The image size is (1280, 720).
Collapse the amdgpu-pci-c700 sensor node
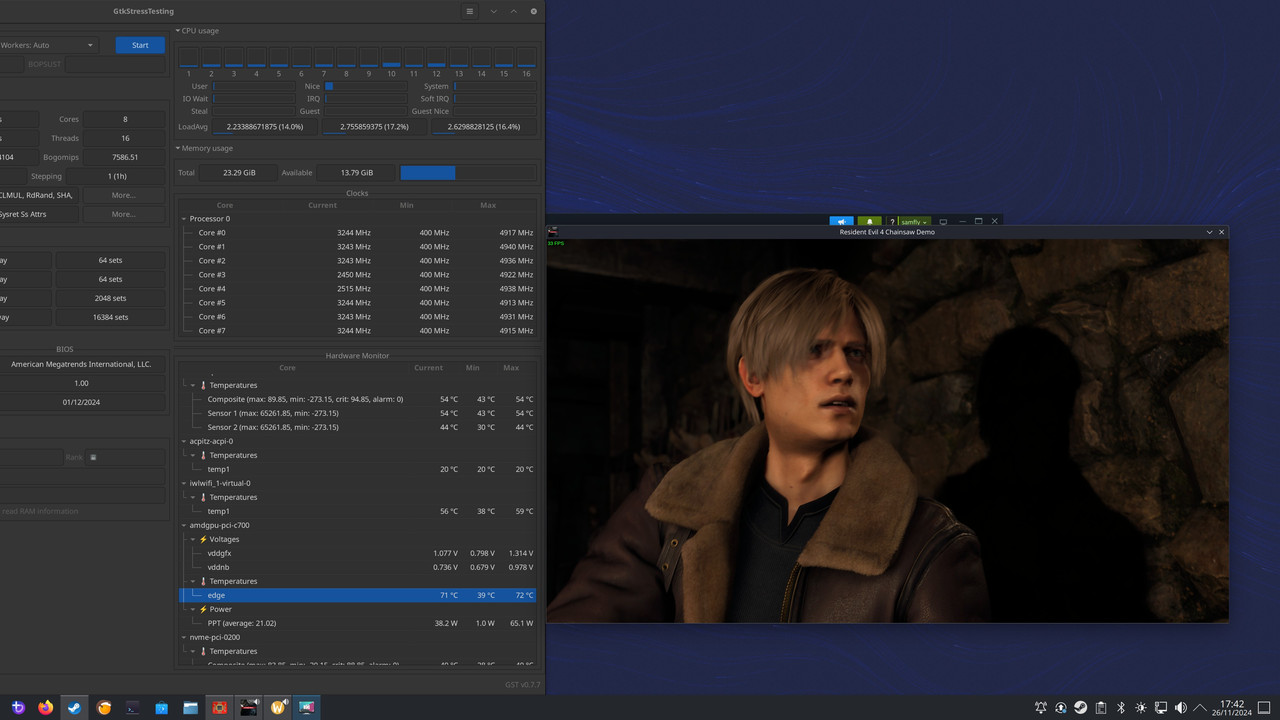click(184, 525)
